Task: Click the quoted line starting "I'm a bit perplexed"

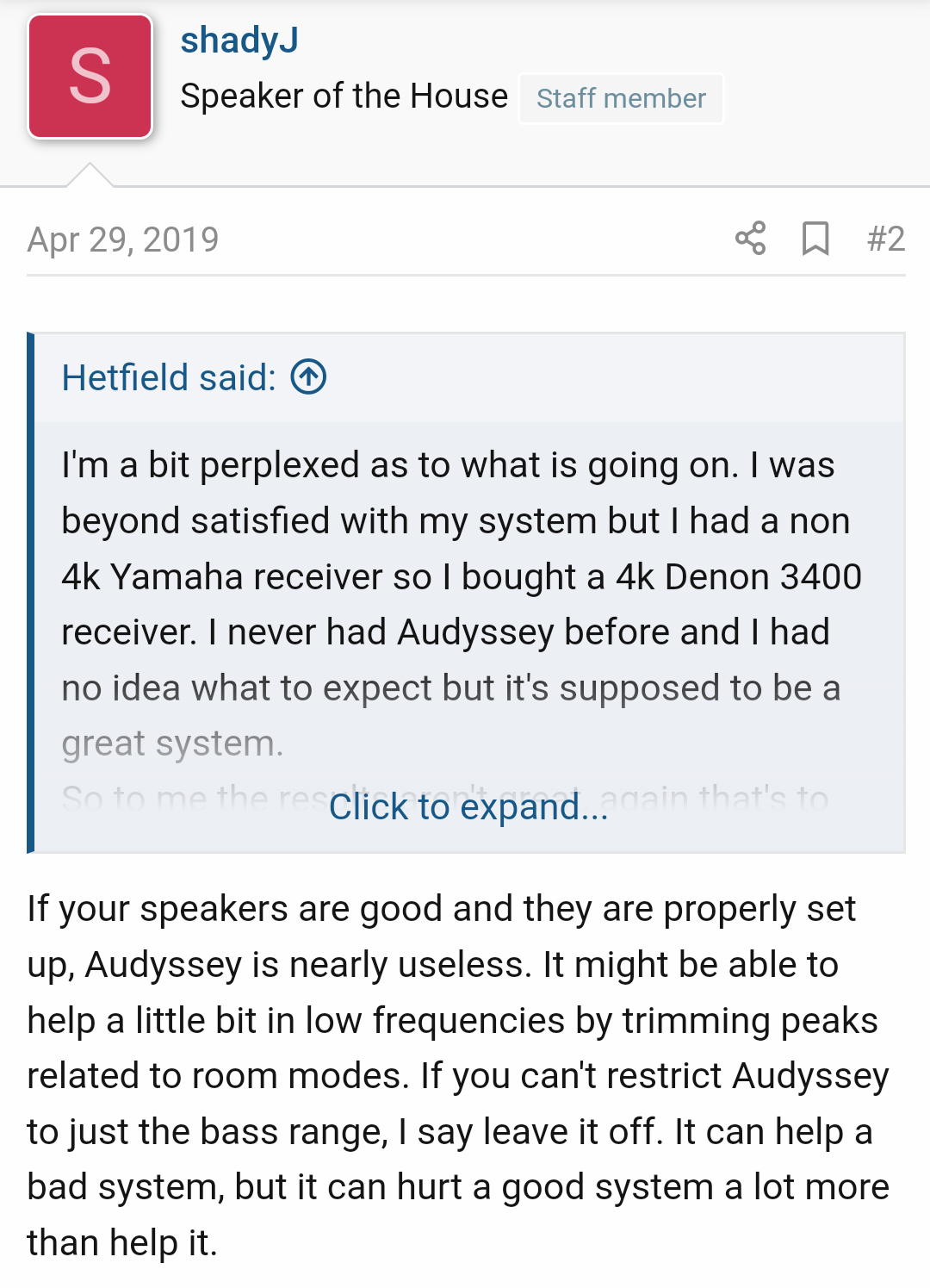Action: (x=448, y=465)
